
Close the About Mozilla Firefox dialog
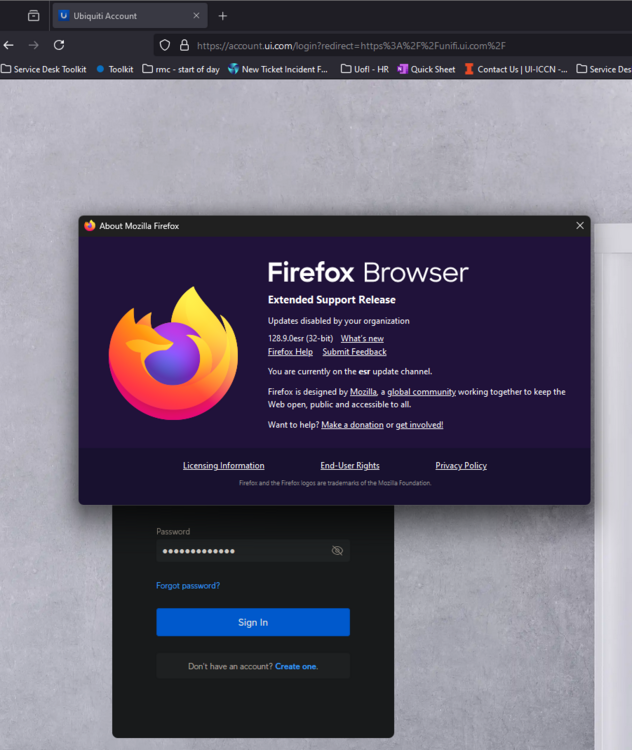580,225
